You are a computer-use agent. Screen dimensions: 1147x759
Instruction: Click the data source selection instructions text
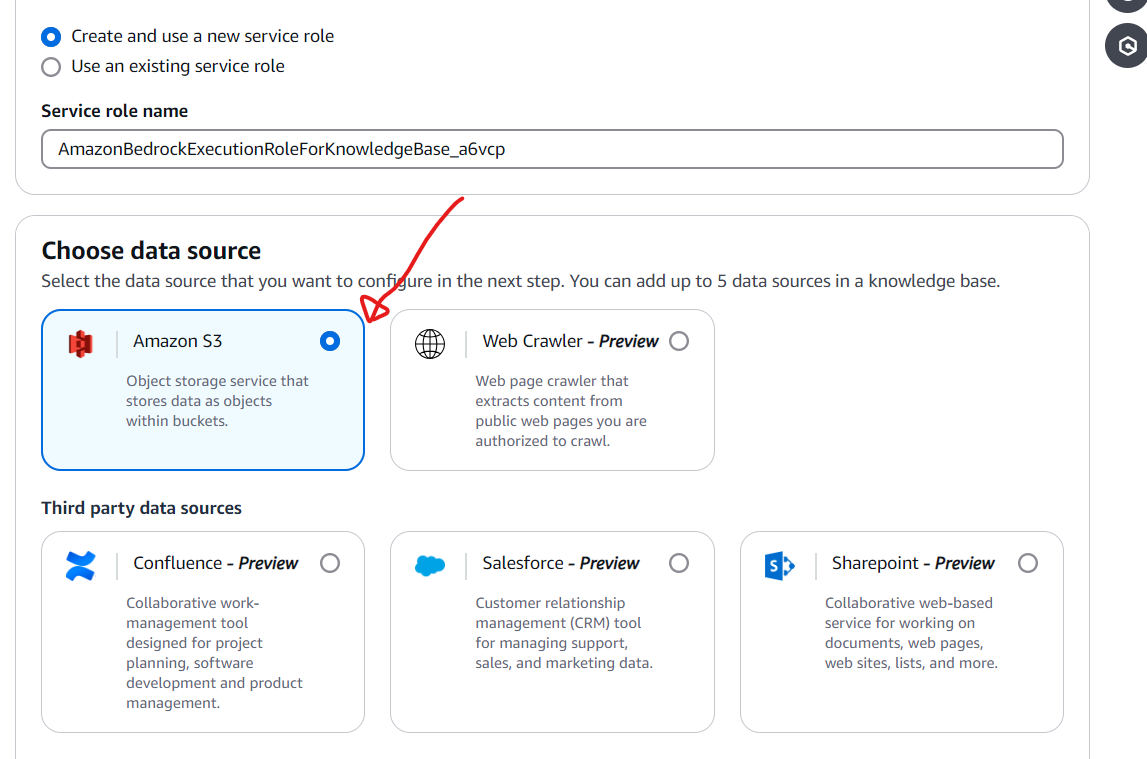tap(521, 282)
